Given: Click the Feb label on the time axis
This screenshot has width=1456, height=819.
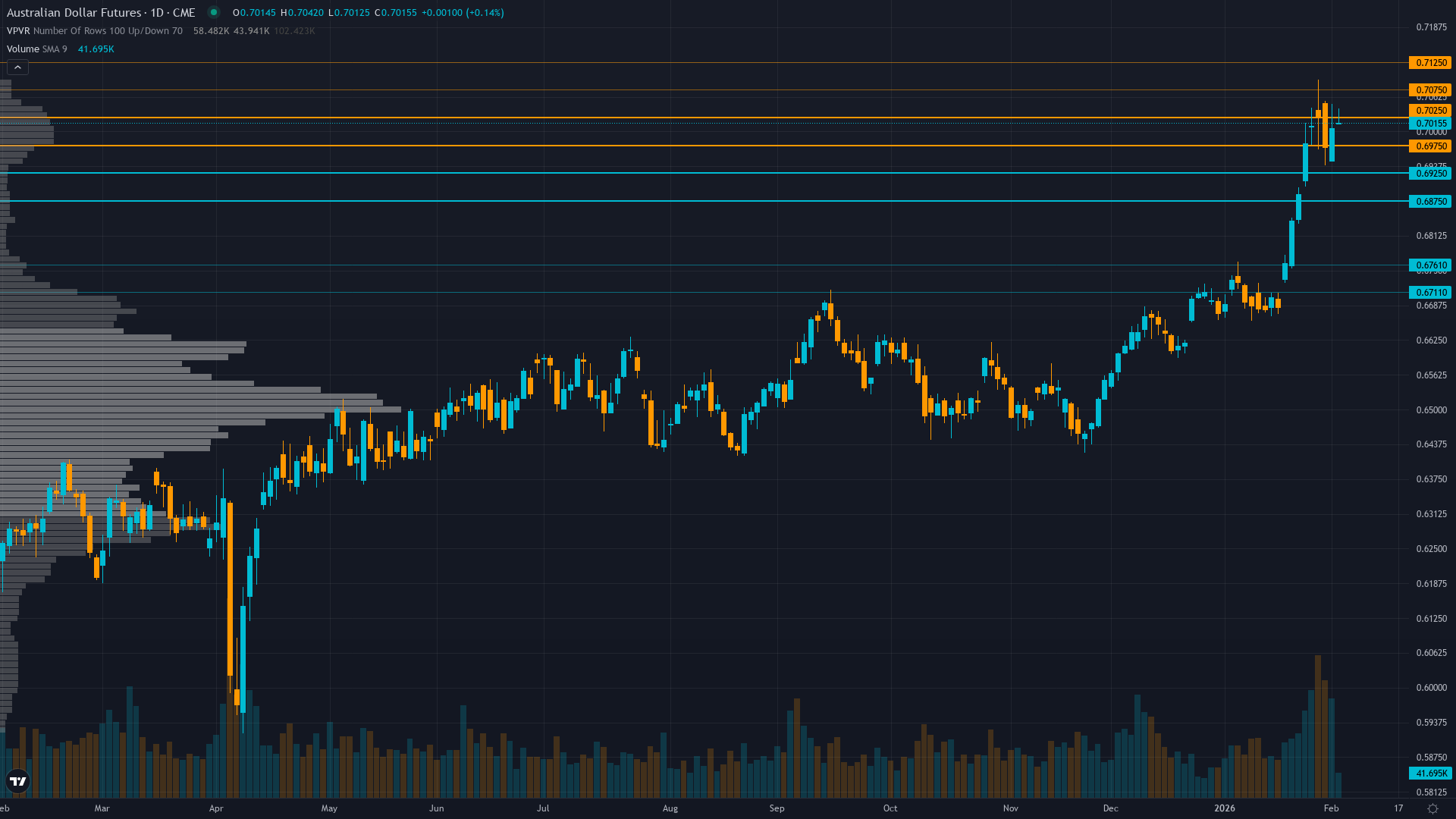Looking at the screenshot, I should click(1332, 808).
